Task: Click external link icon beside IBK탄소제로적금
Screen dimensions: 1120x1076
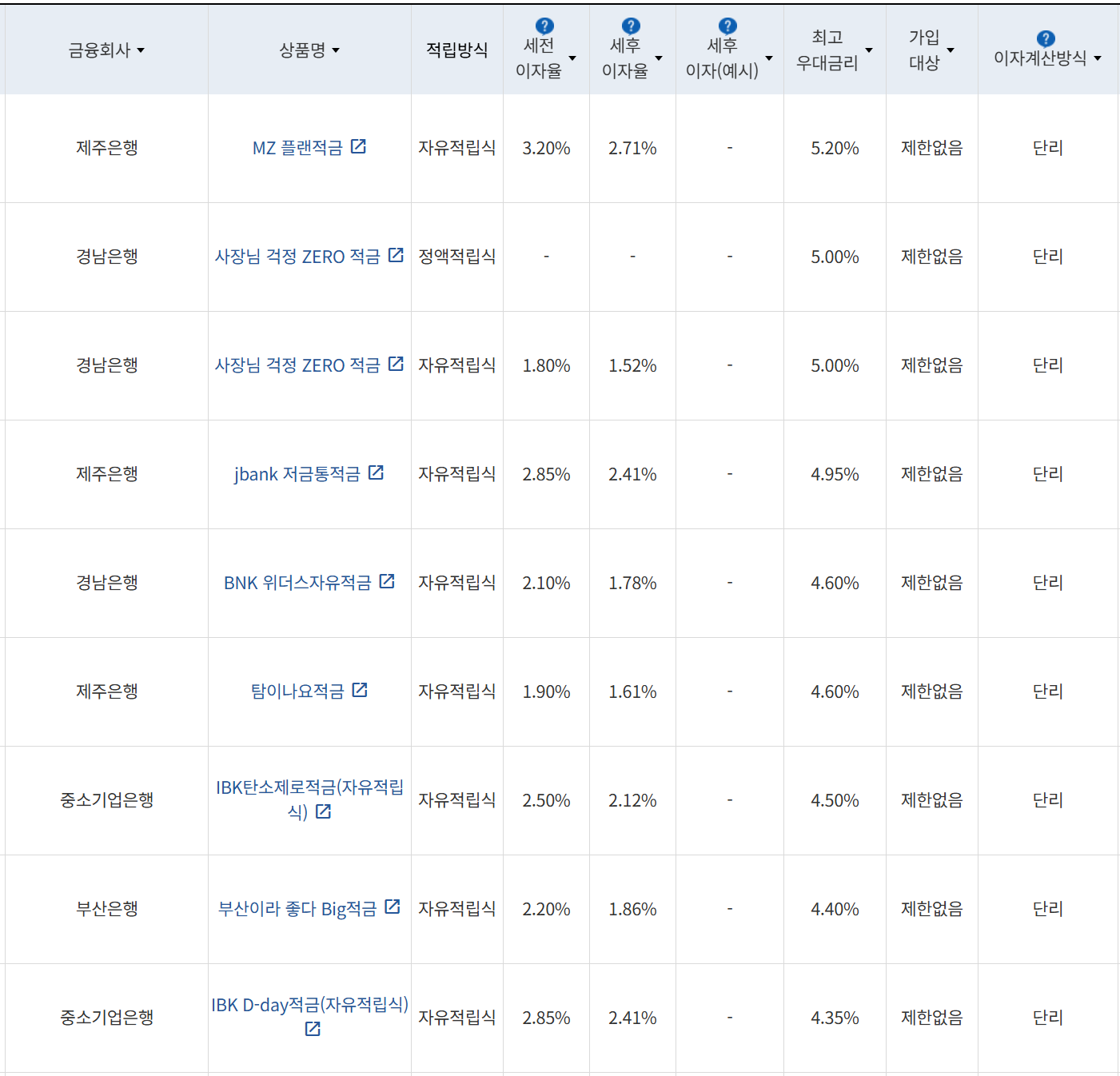Action: [x=323, y=813]
